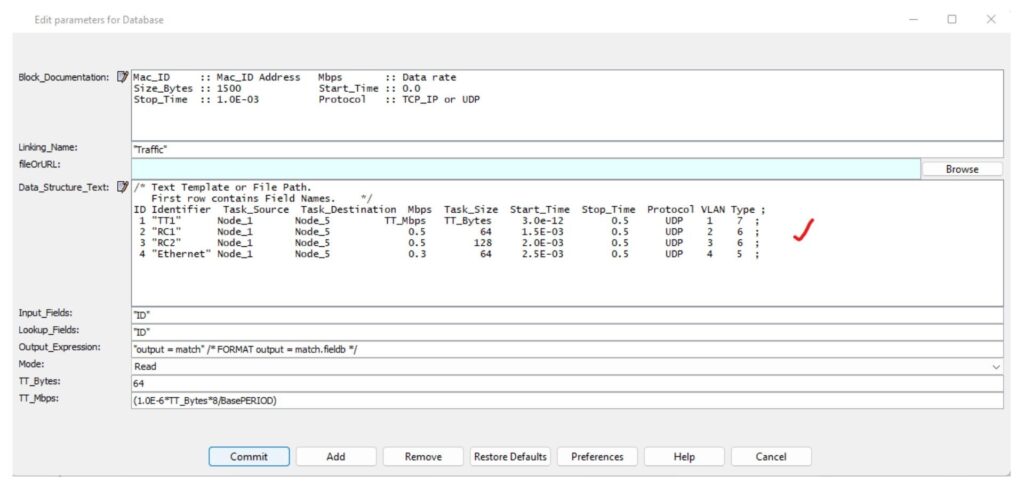Open the Preferences dialog

click(597, 456)
